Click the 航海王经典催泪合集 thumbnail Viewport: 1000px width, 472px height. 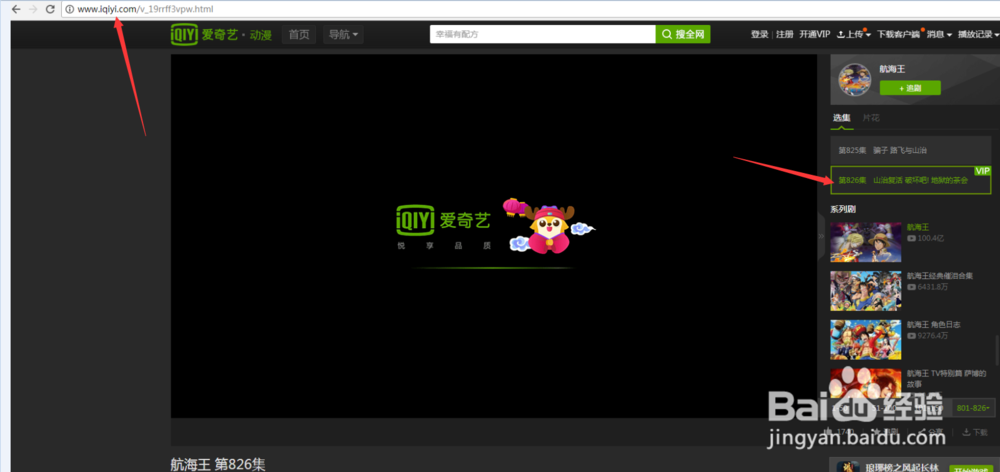coord(865,291)
